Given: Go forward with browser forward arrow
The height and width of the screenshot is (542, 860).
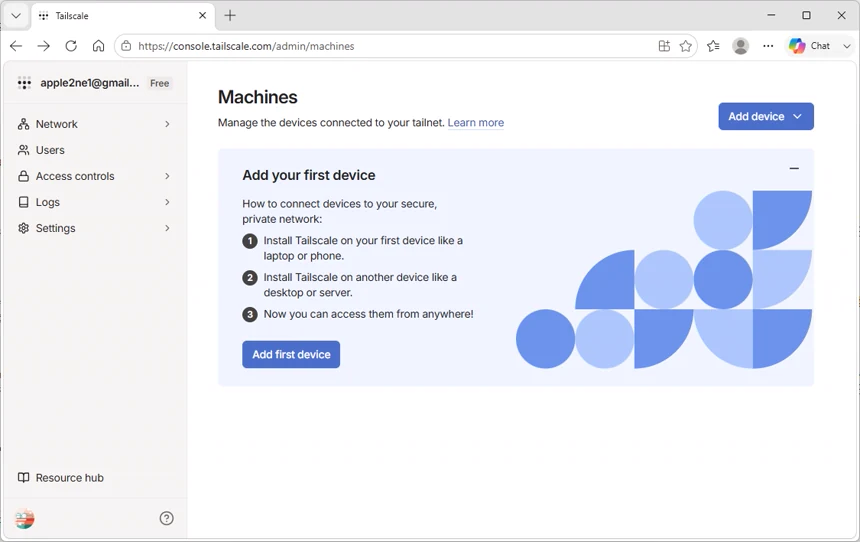Looking at the screenshot, I should pyautogui.click(x=43, y=46).
